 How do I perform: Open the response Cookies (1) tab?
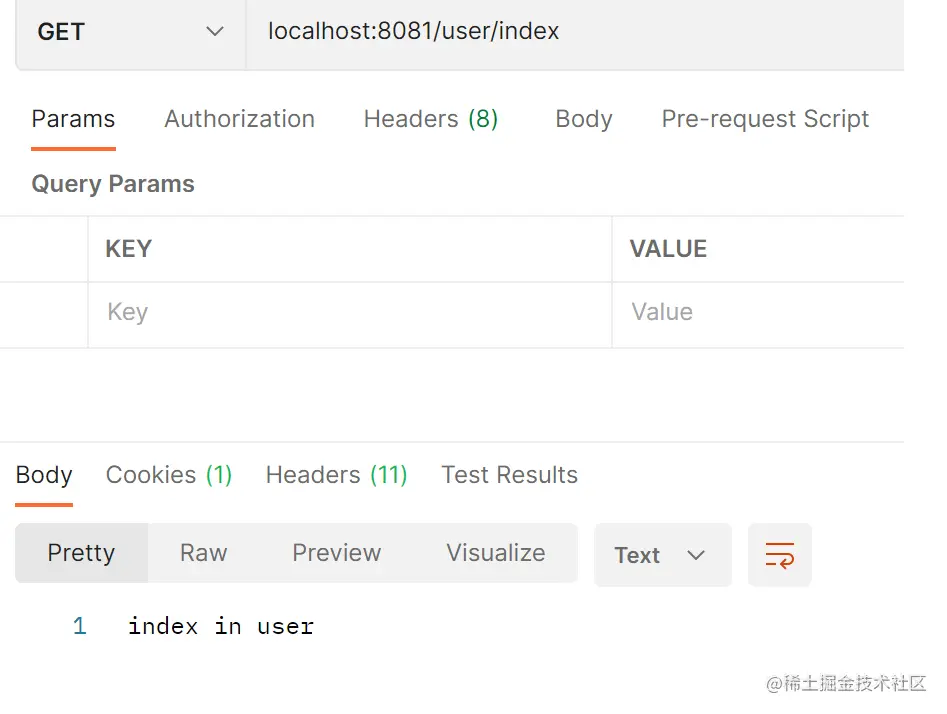point(169,475)
